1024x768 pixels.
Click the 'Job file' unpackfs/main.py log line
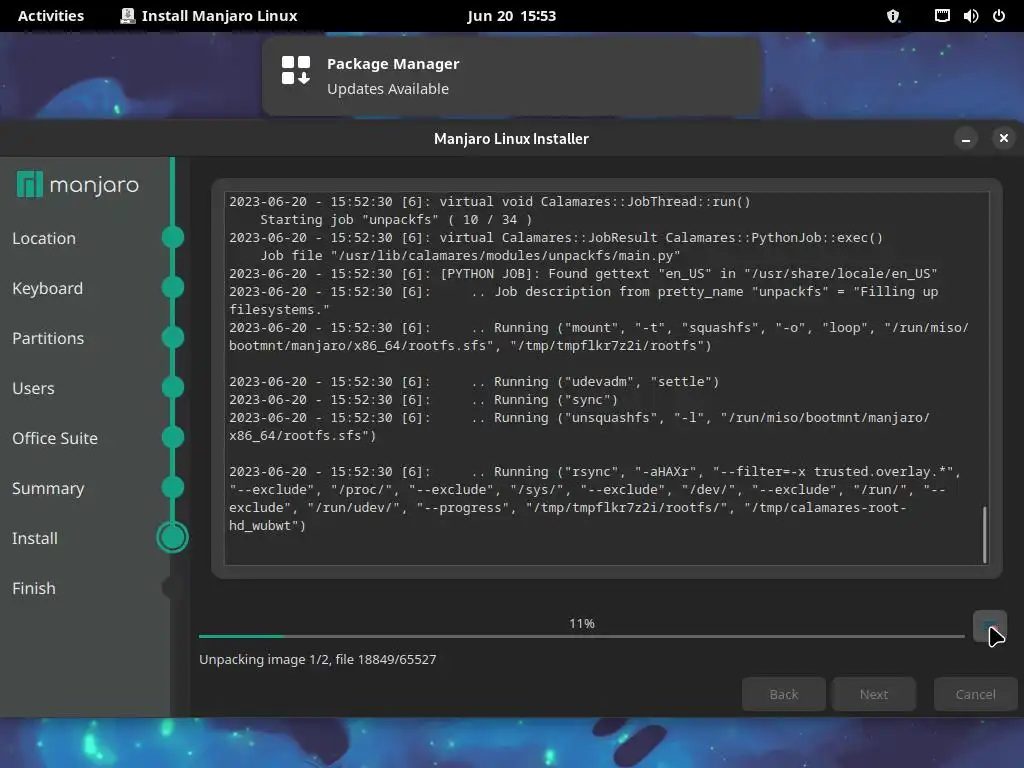(x=470, y=255)
